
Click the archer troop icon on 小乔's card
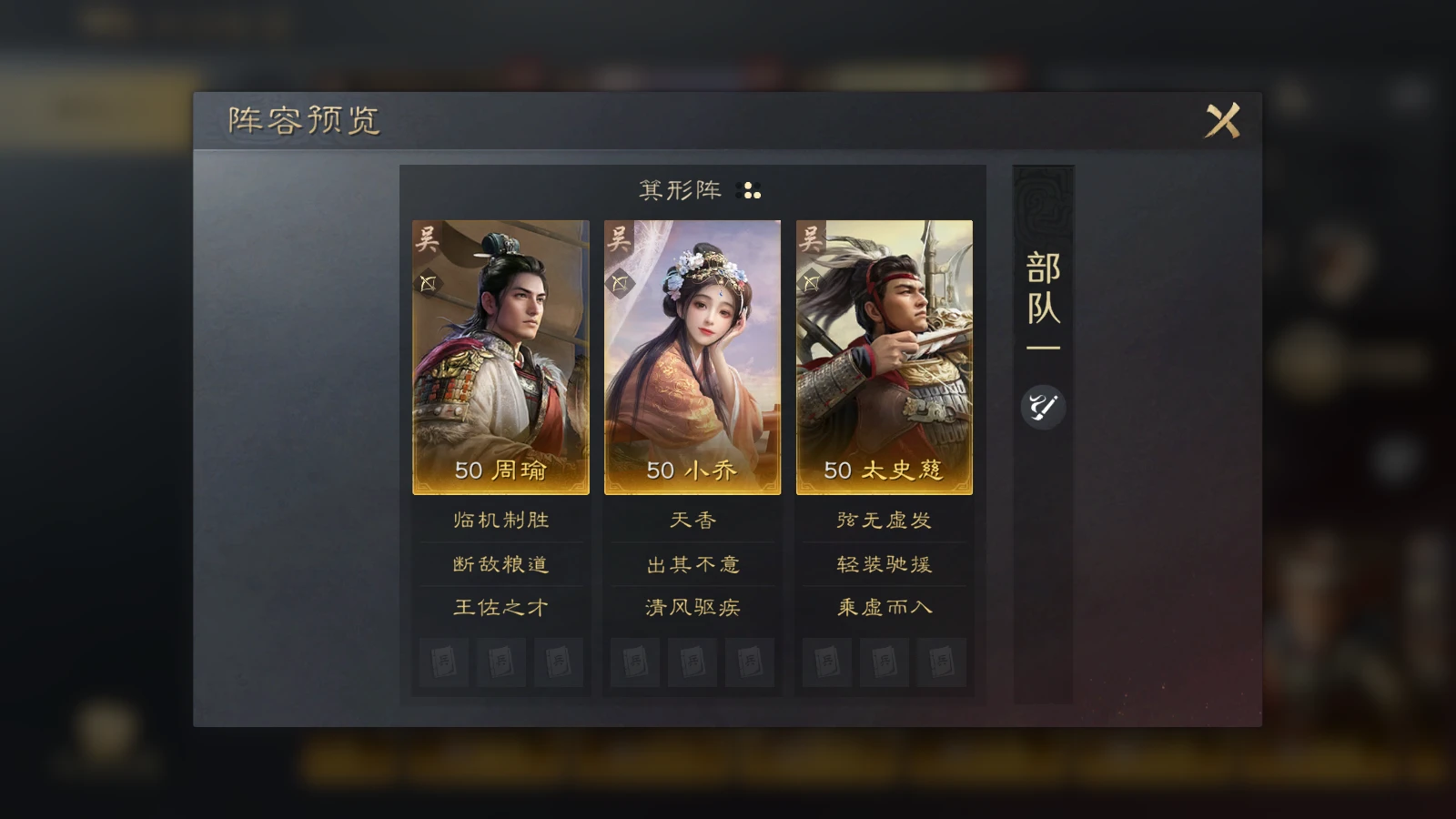pyautogui.click(x=619, y=283)
